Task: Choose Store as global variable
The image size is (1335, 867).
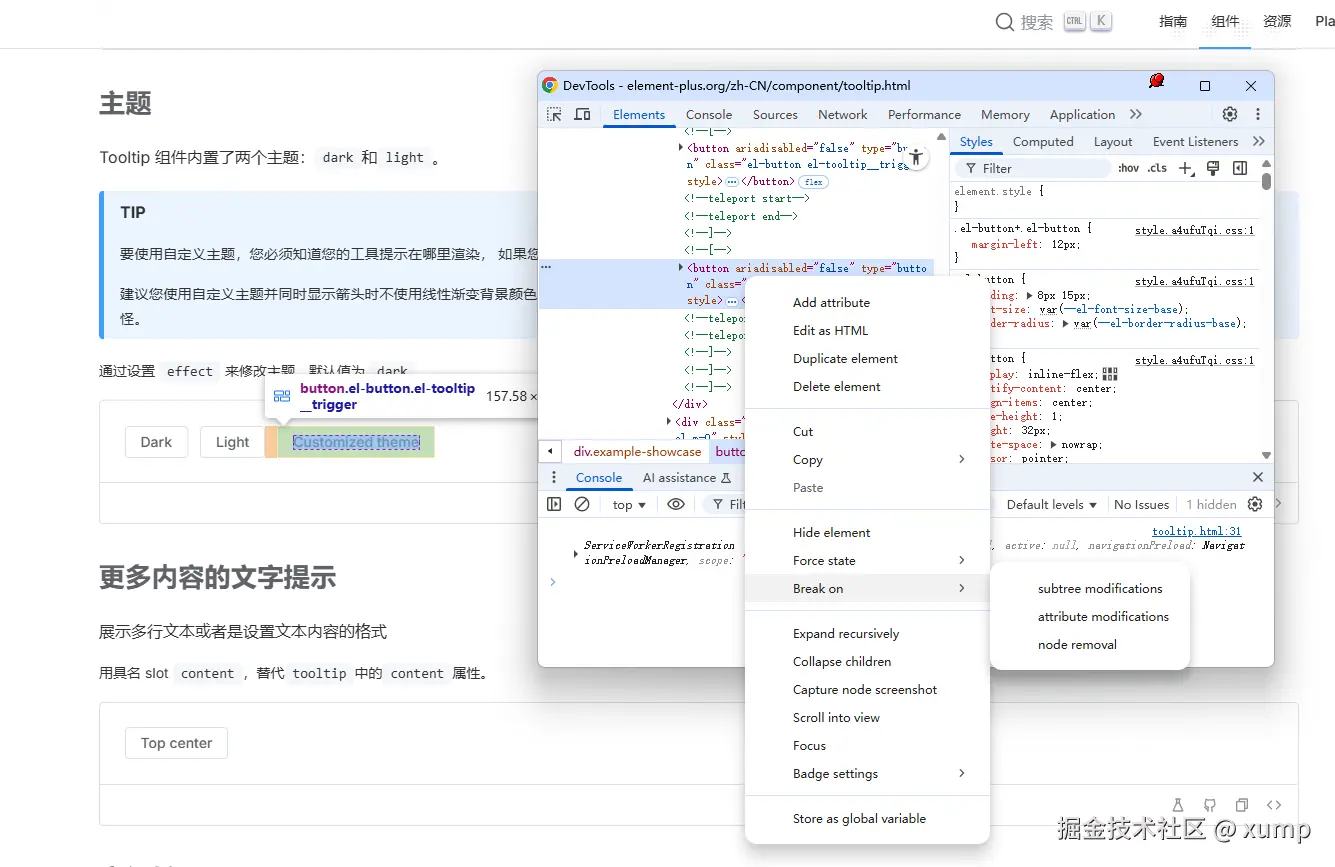Action: point(867,818)
